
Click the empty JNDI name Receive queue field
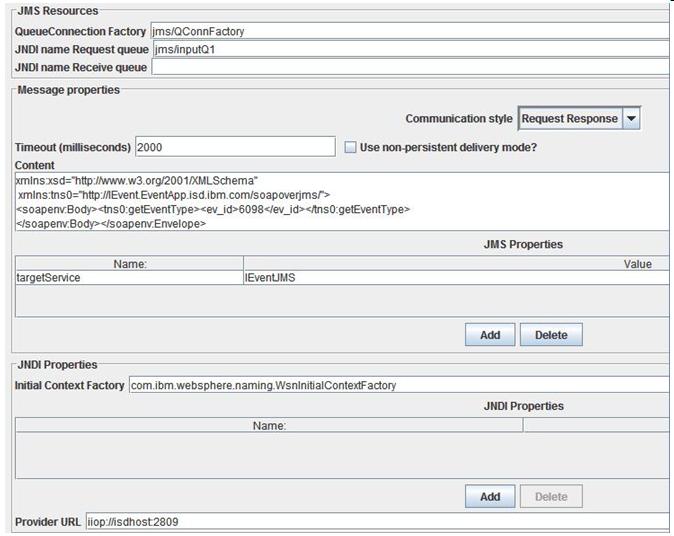[410, 67]
